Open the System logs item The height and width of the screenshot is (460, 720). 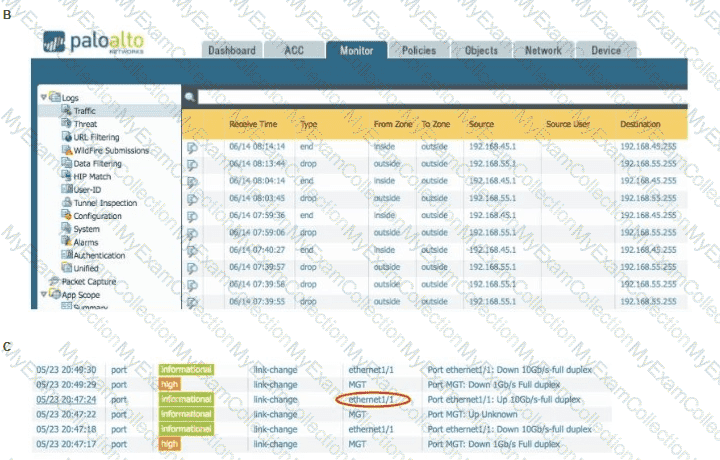pos(86,229)
